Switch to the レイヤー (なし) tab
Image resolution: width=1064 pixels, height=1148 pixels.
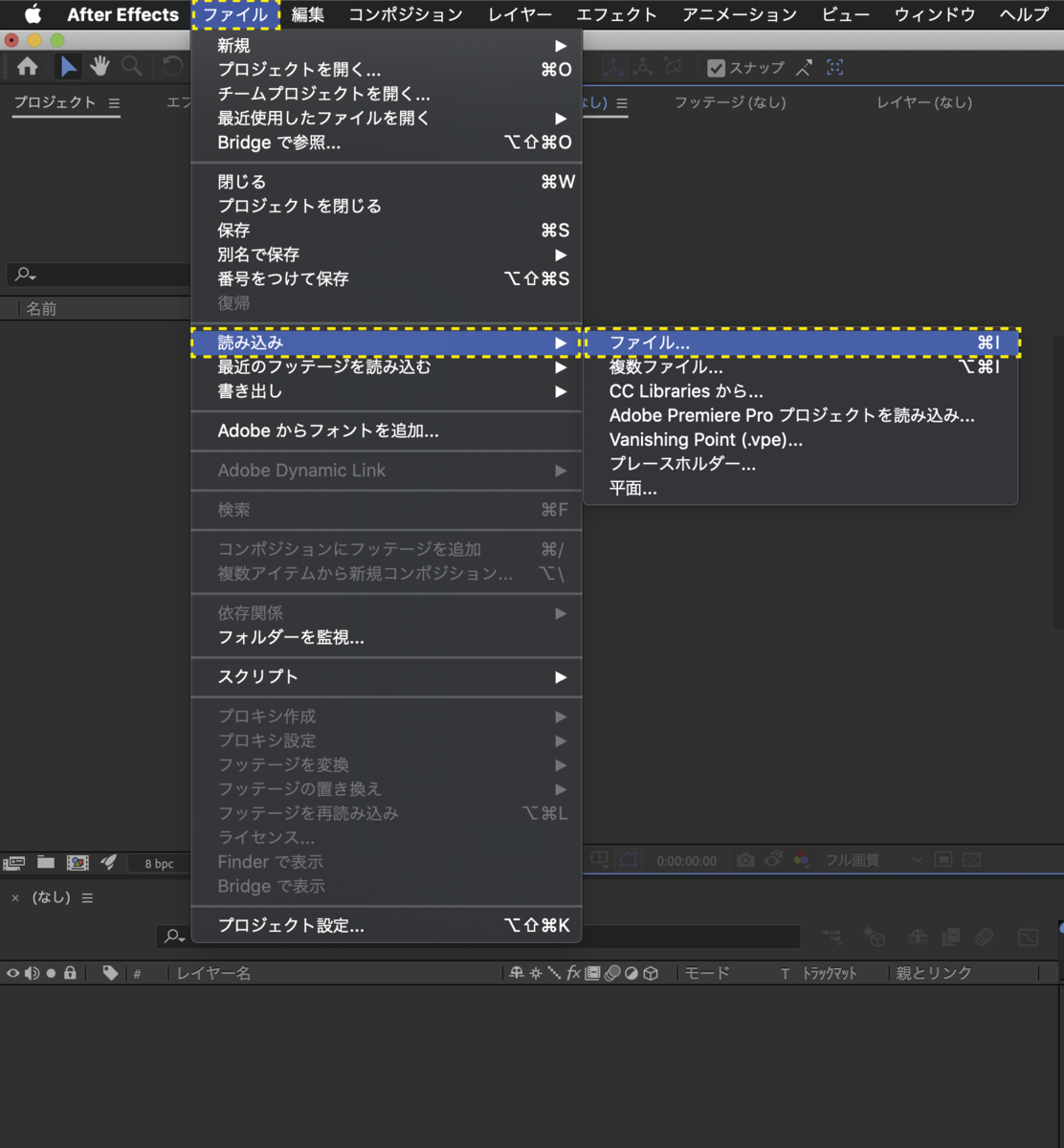924,102
